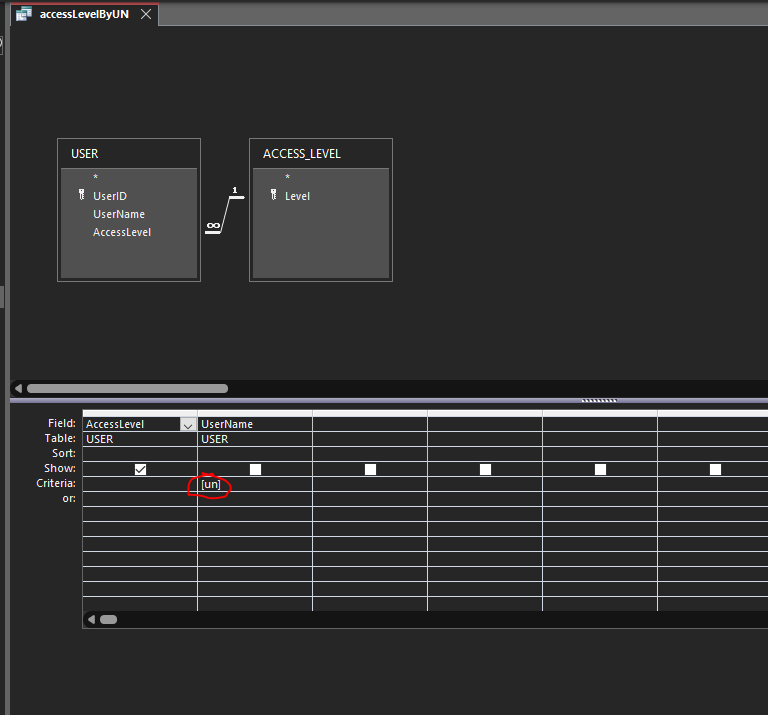Viewport: 768px width, 715px height.
Task: Click the design grid scrollbar thumb
Action: pyautogui.click(x=108, y=620)
